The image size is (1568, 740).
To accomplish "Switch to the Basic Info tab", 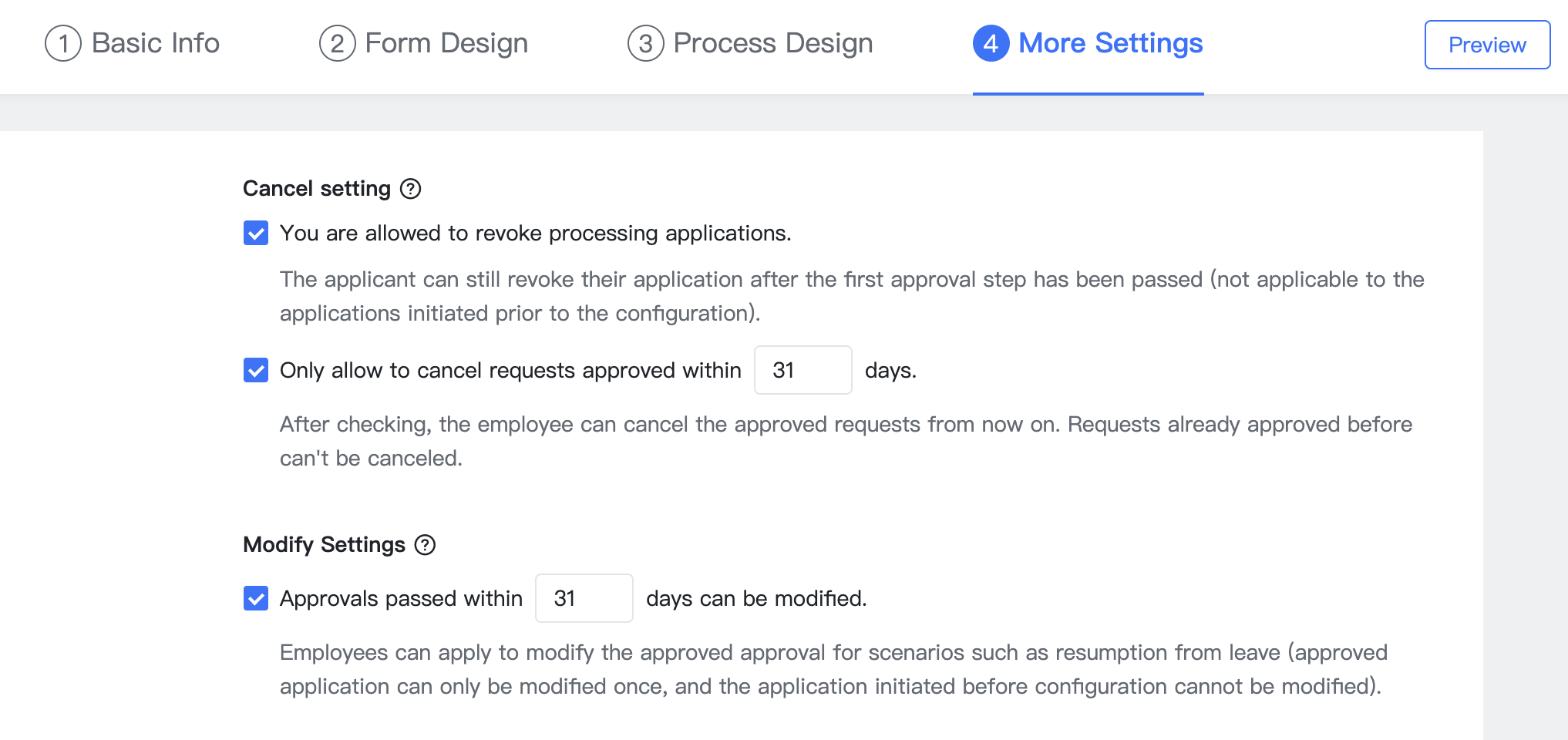I will point(154,43).
